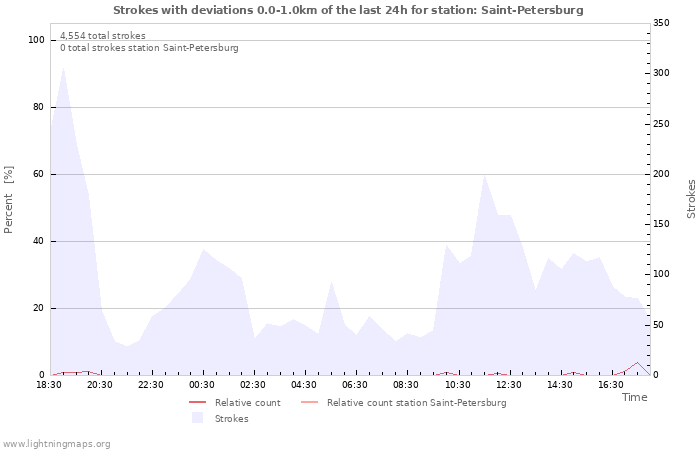700x450 pixels.
Task: Click the 0 total strokes station text
Action: point(149,48)
